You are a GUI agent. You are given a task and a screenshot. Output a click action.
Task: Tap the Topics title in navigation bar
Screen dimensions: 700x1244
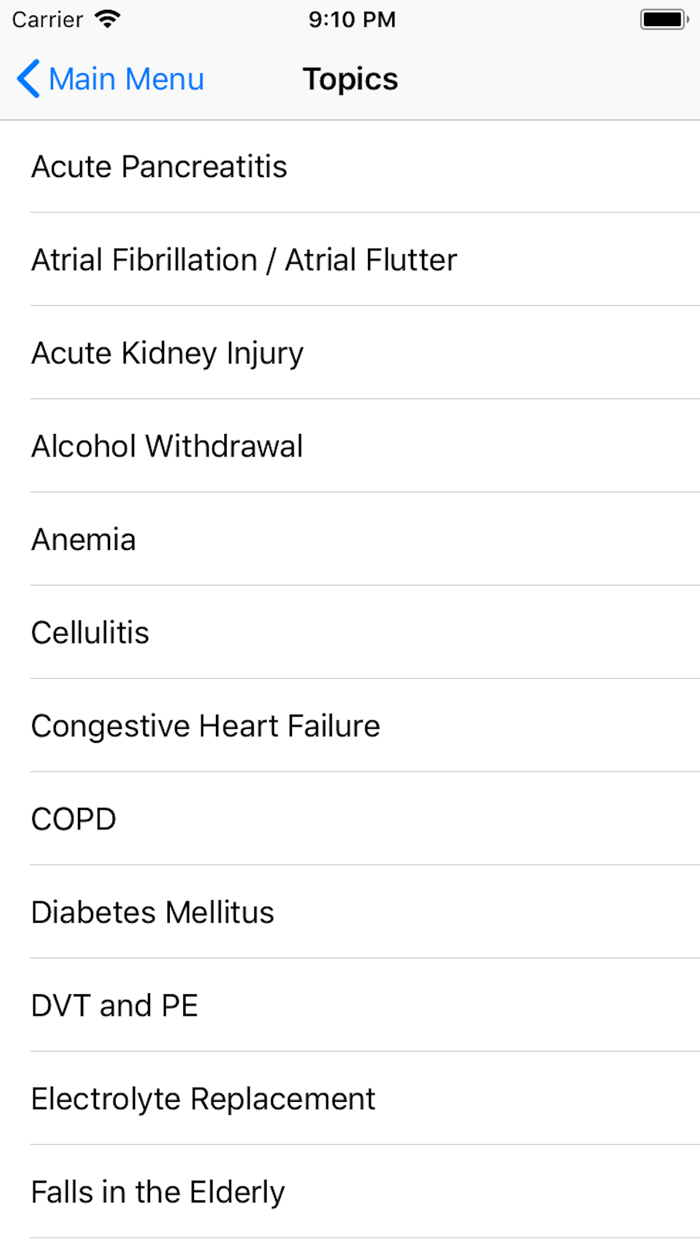pyautogui.click(x=350, y=79)
